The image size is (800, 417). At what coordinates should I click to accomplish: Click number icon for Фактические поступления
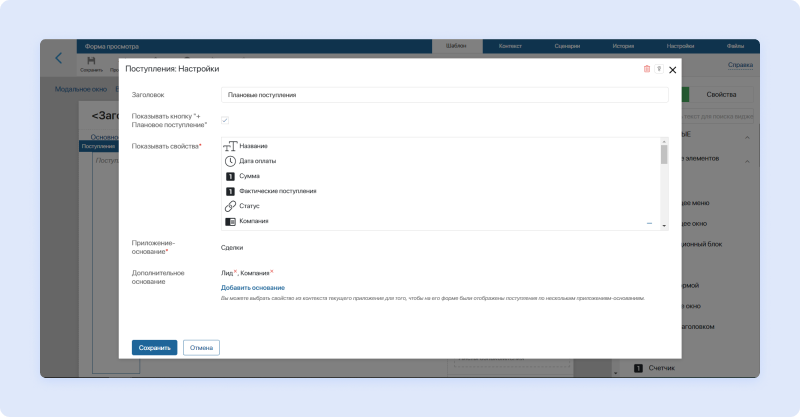(x=230, y=191)
